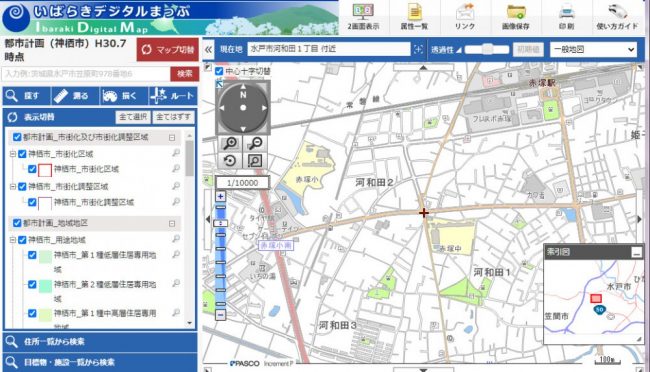650x372 pixels.
Task: Collapse the 神栖市_市街化調整区域 tree node
Action: click(x=13, y=187)
